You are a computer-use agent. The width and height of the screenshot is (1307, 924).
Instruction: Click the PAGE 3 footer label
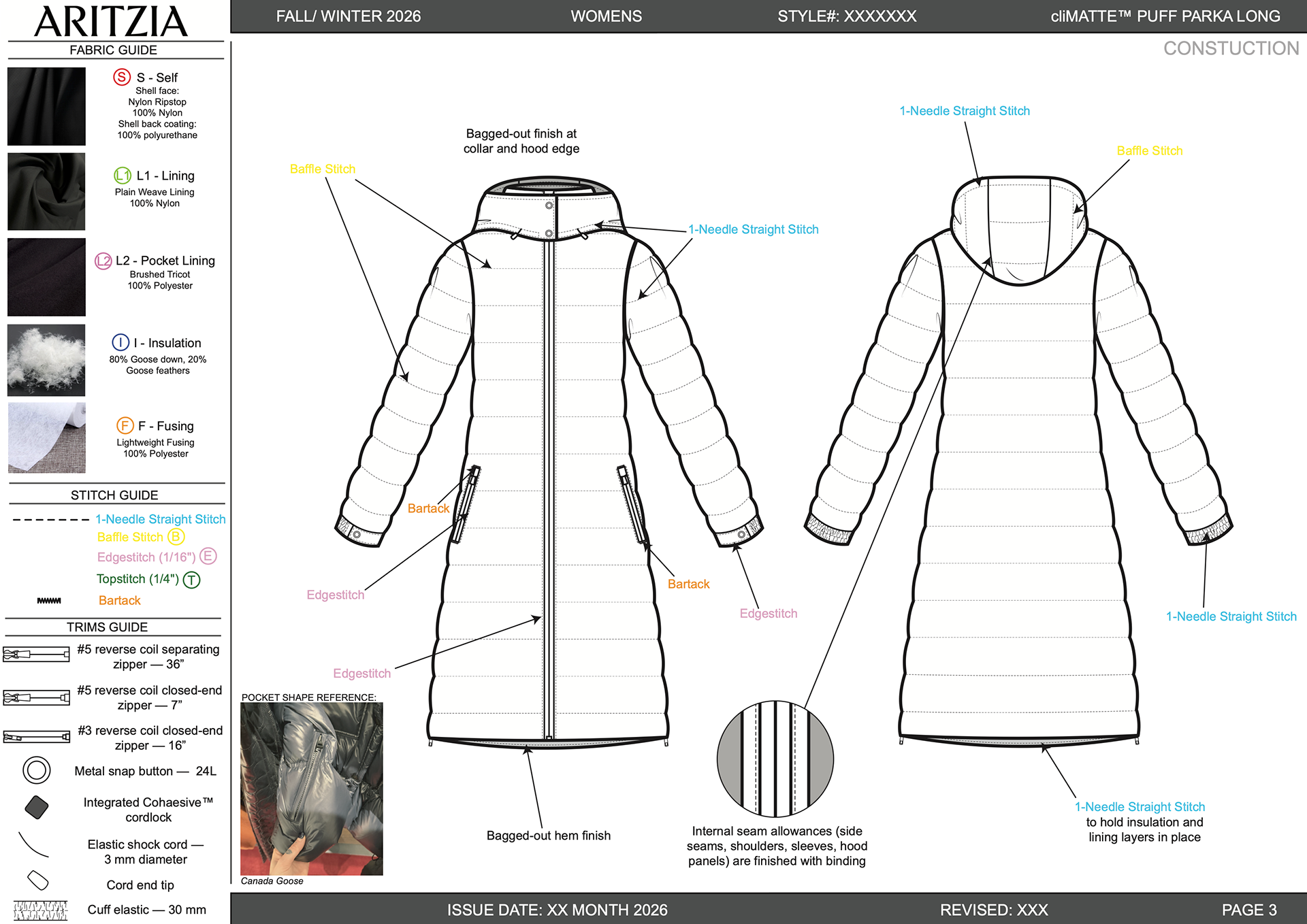pyautogui.click(x=1248, y=910)
